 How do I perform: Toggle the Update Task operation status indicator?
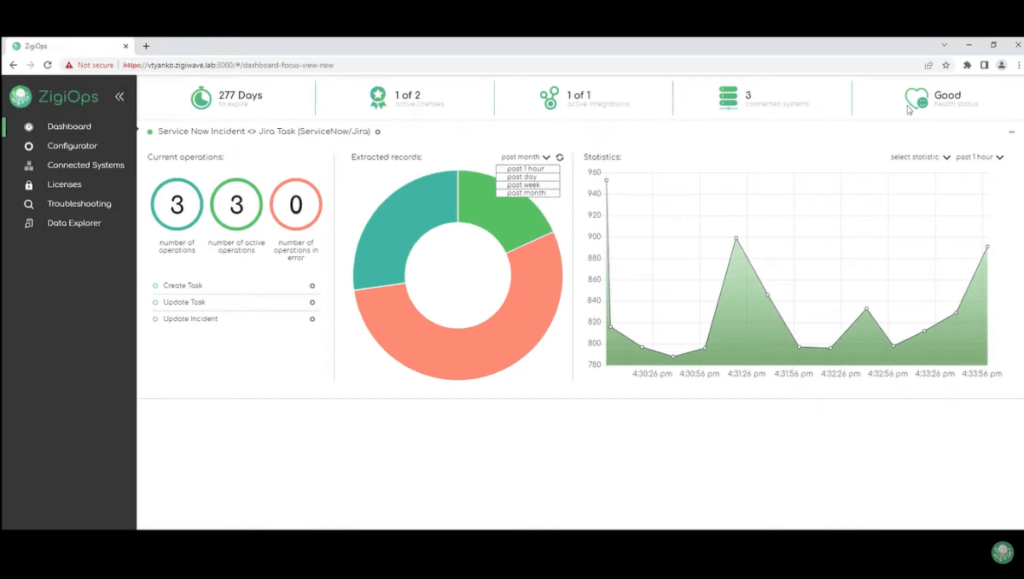pos(155,302)
